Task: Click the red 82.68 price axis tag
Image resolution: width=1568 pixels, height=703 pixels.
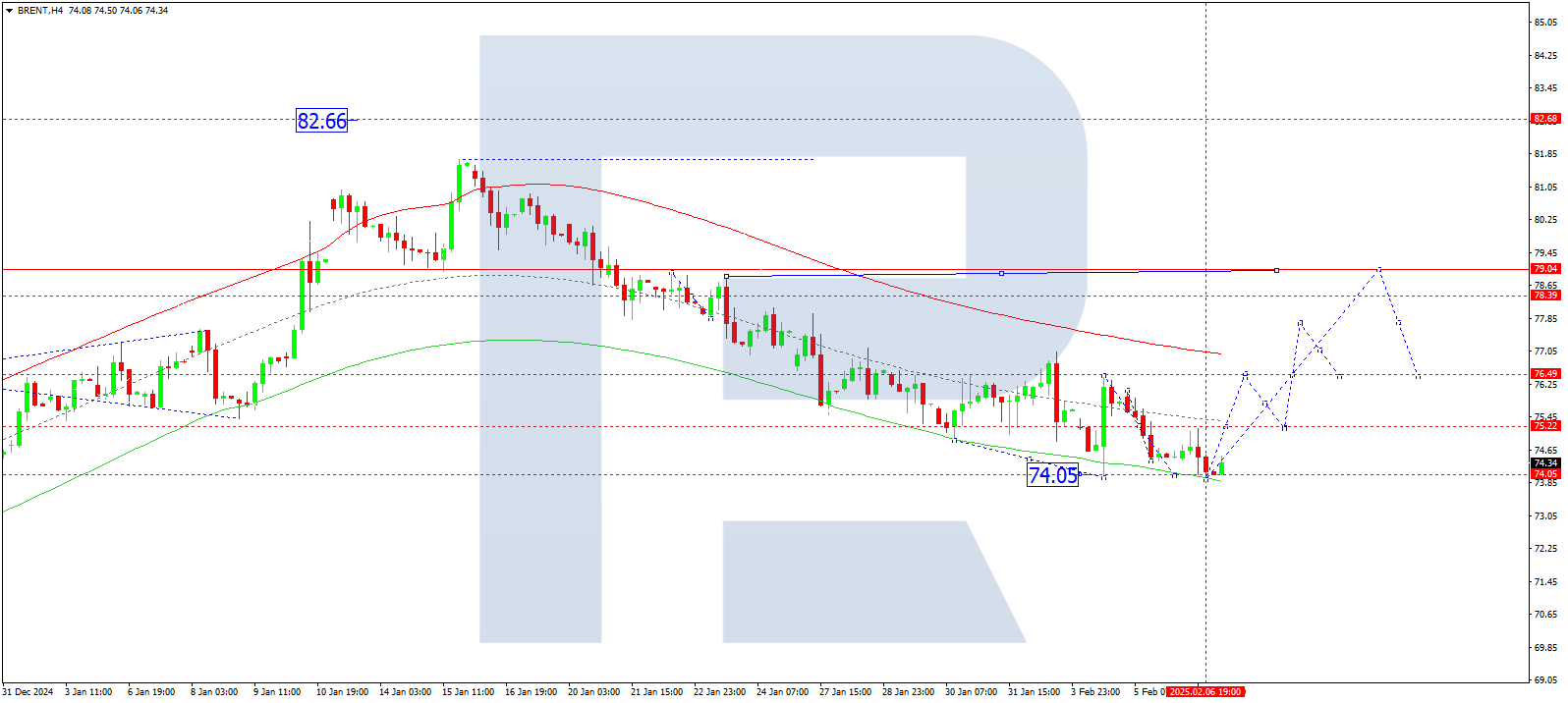Action: 1545,119
